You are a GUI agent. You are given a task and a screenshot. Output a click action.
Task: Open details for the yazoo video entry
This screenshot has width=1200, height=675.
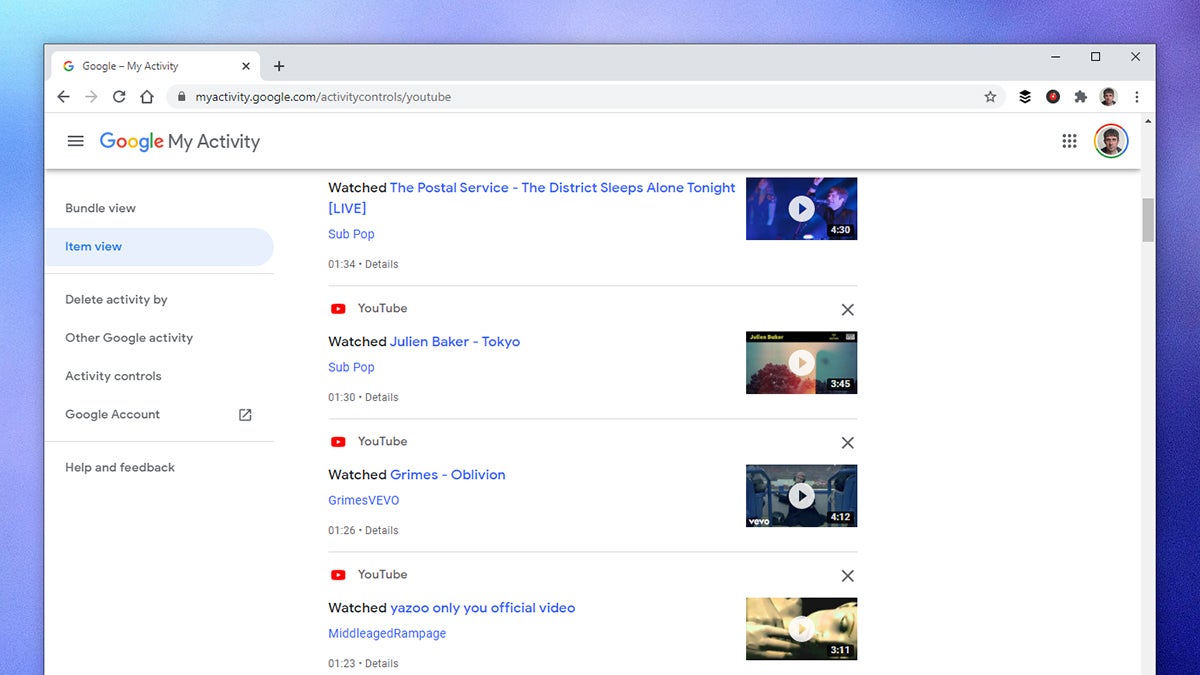point(382,663)
